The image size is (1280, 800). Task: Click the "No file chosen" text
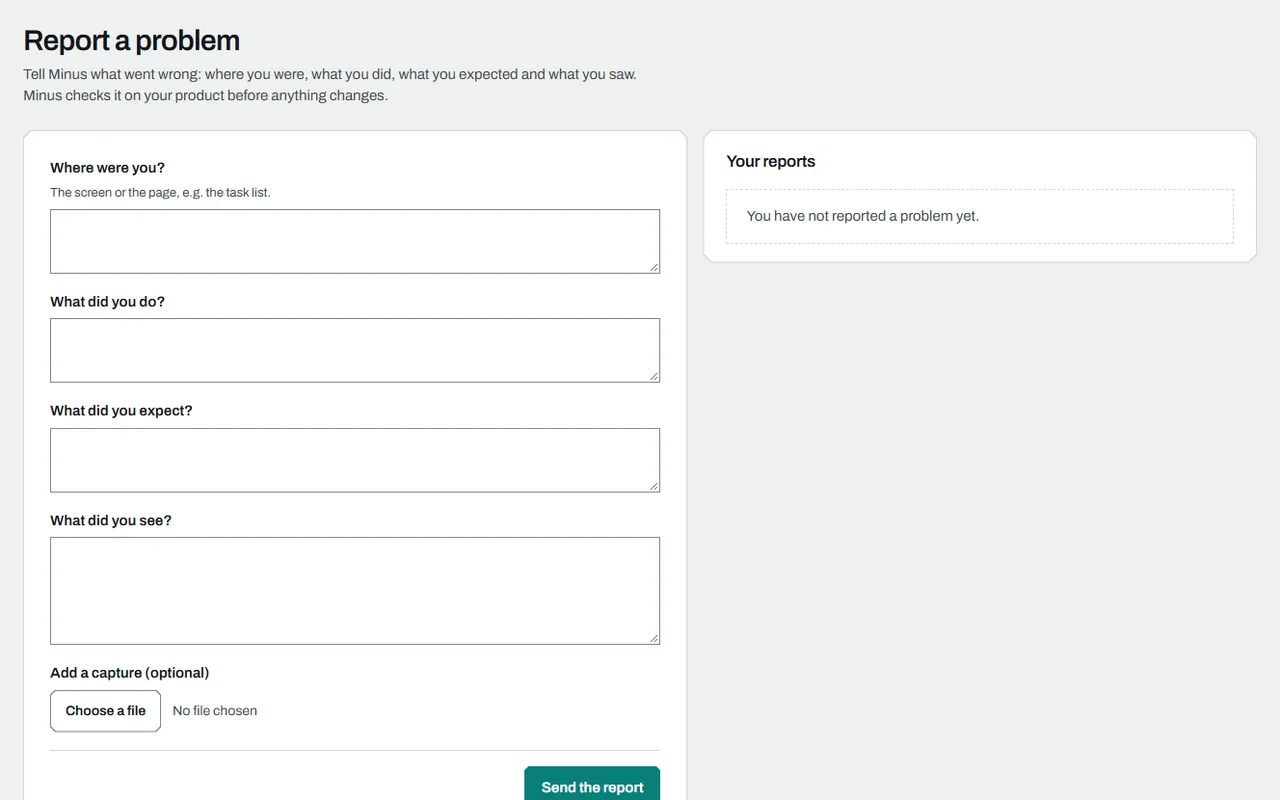(215, 711)
